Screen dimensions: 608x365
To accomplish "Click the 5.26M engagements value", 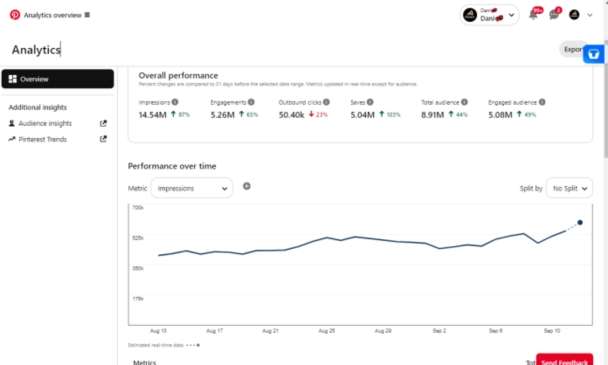I will point(223,115).
